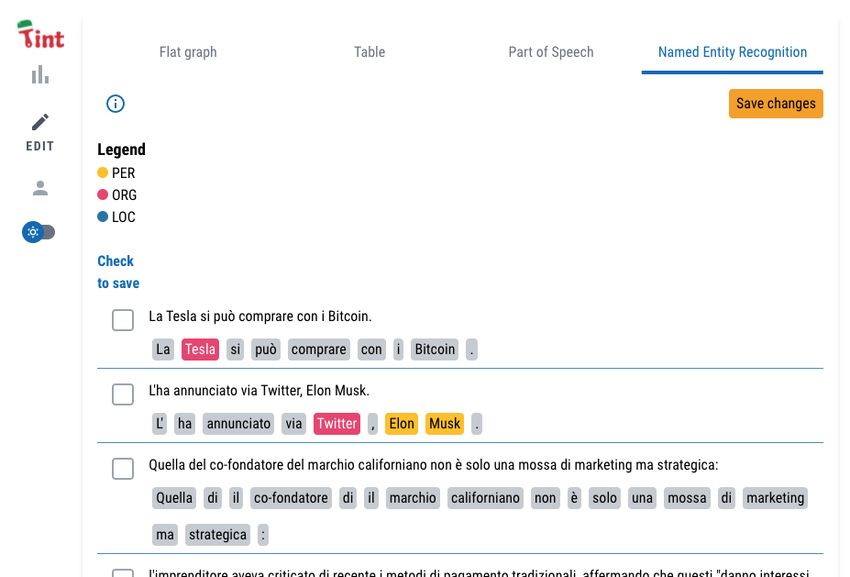Check the 'Quella del co-fondatore' sentence box
Viewport: 850px width, 577px height.
pos(123,469)
